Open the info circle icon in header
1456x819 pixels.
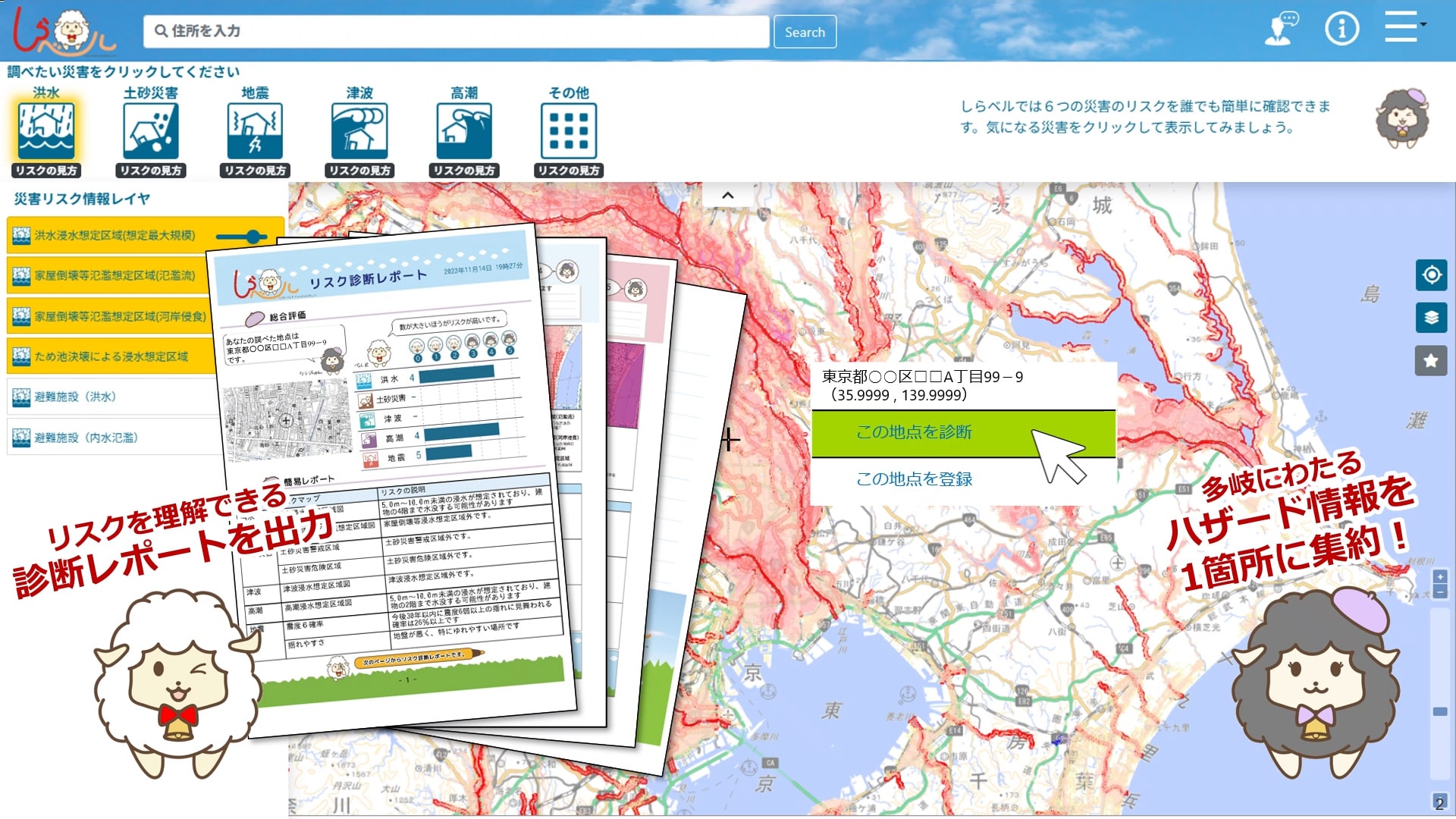1341,30
